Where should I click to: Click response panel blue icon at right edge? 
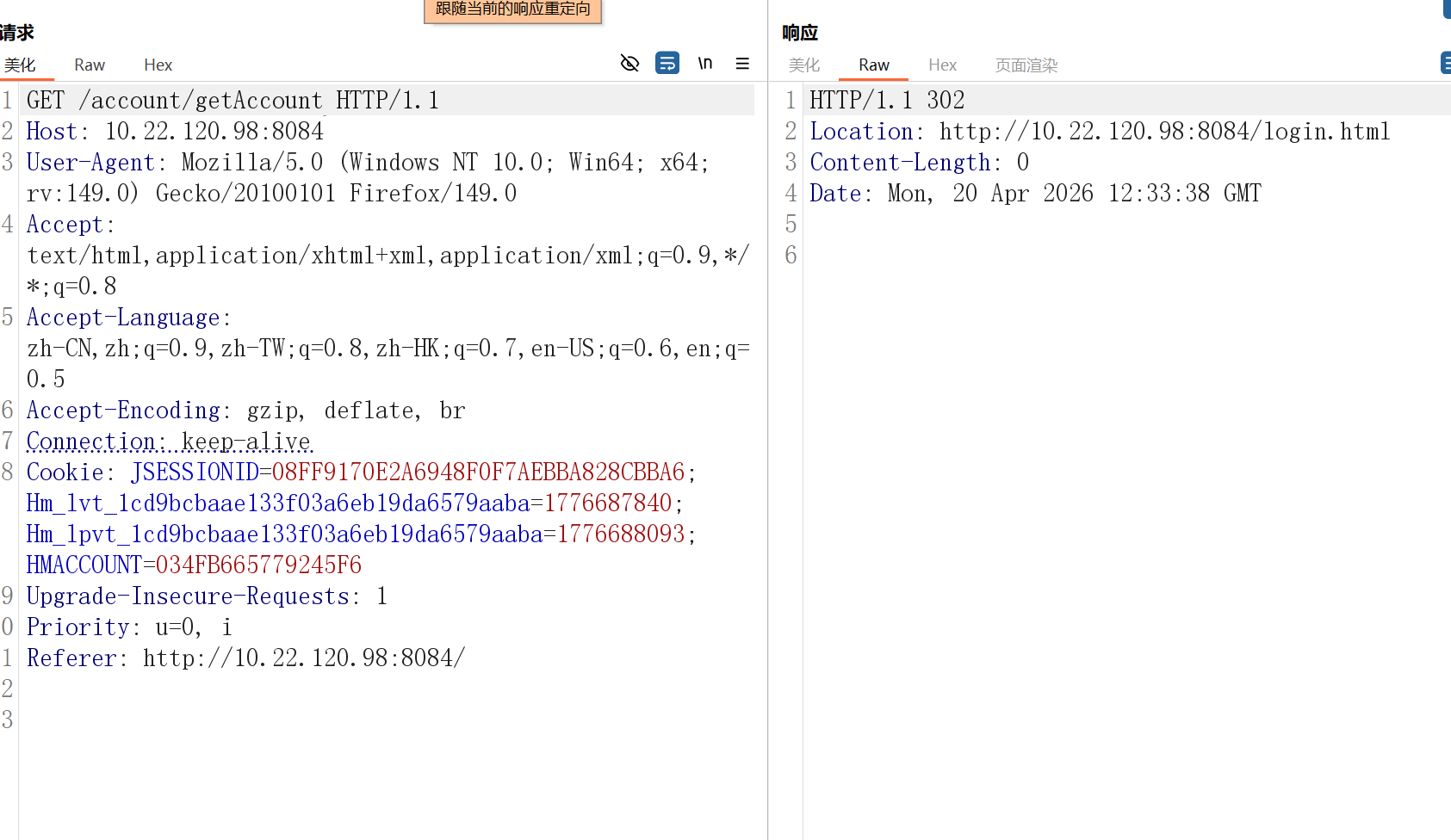click(1446, 64)
